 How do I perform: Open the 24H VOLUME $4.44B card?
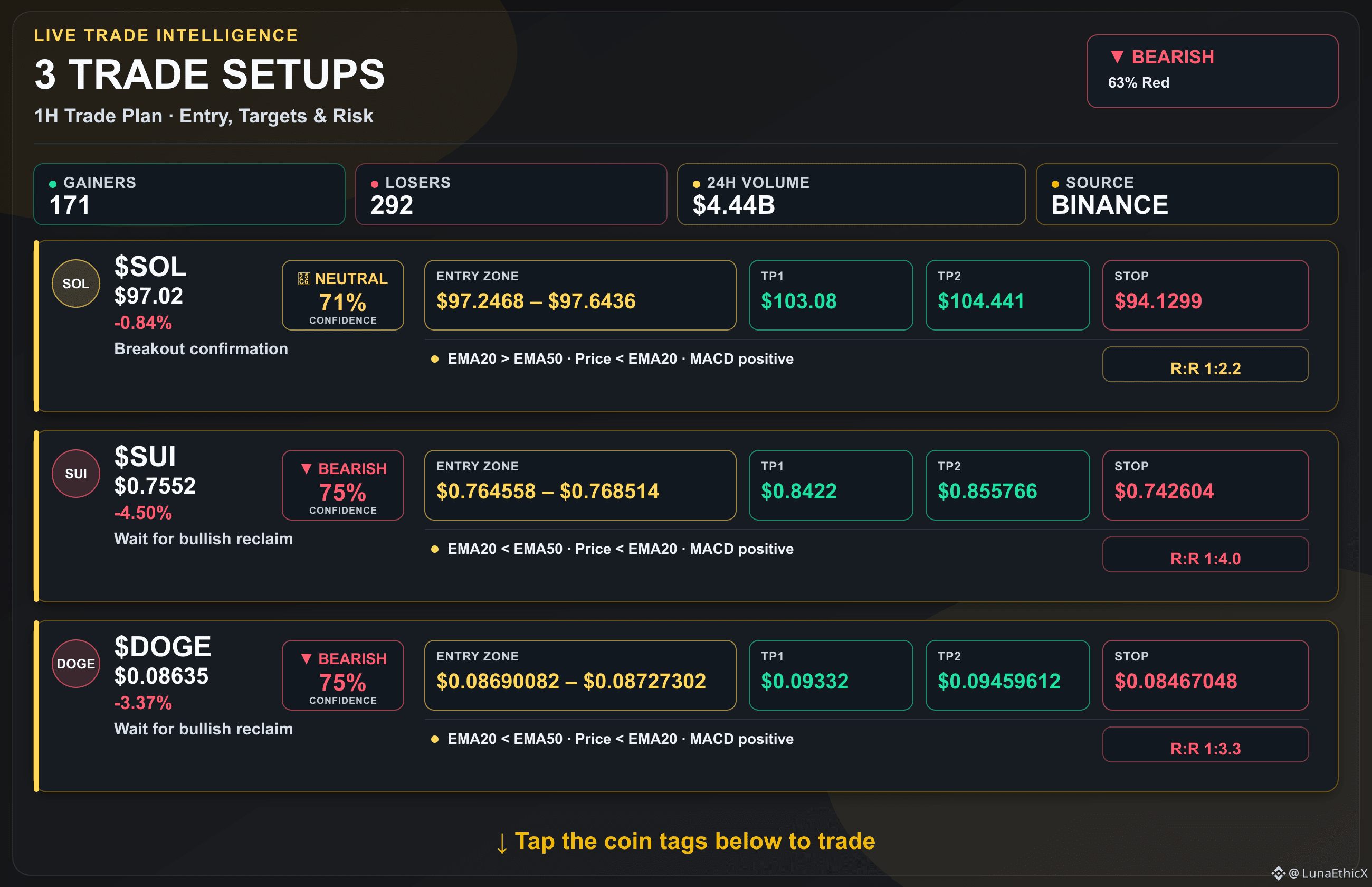pos(851,194)
